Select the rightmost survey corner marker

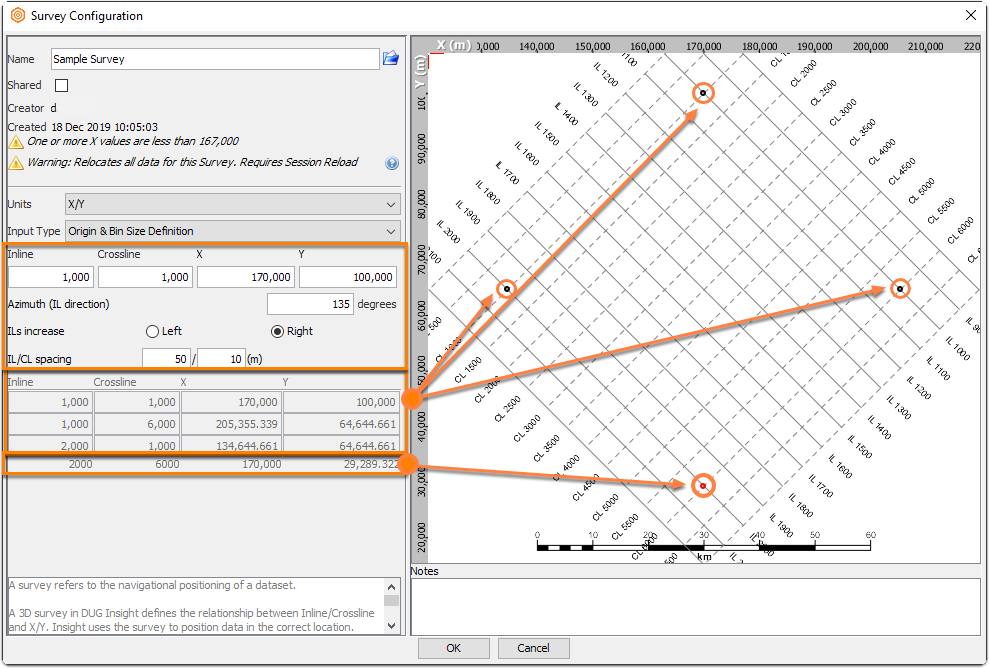click(900, 289)
